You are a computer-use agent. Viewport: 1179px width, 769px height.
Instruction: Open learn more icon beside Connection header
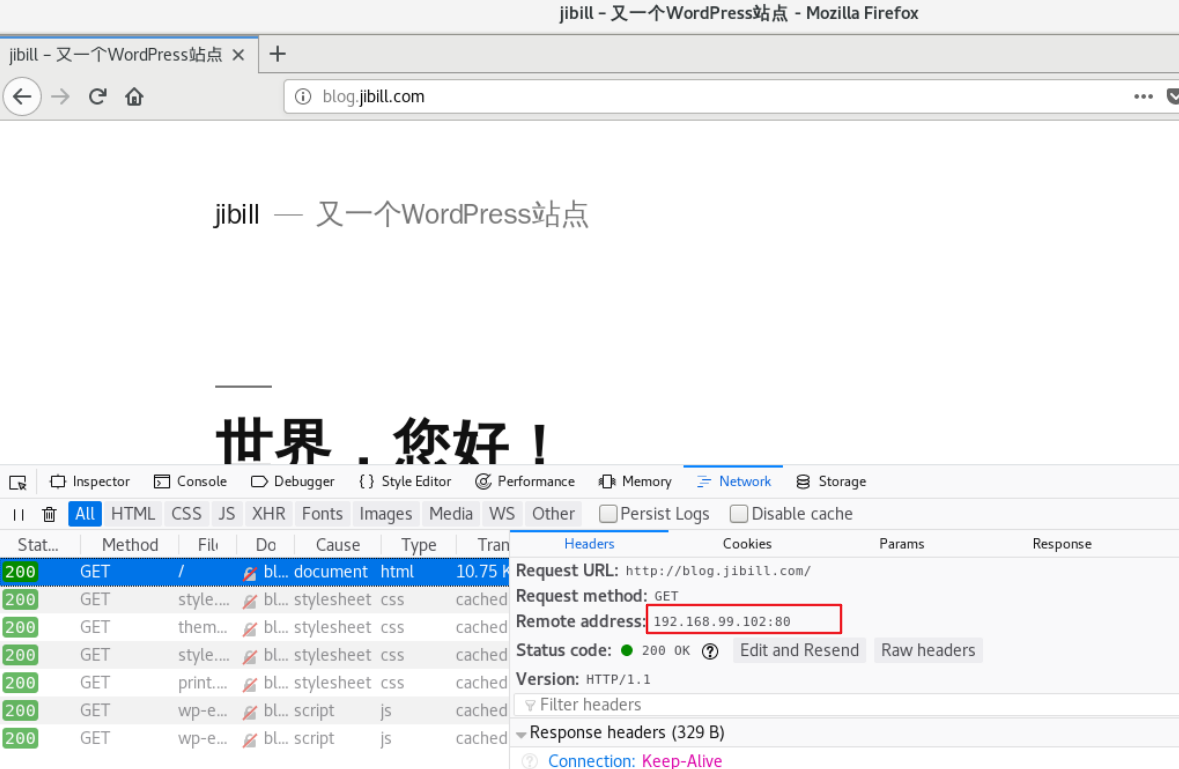tap(530, 761)
